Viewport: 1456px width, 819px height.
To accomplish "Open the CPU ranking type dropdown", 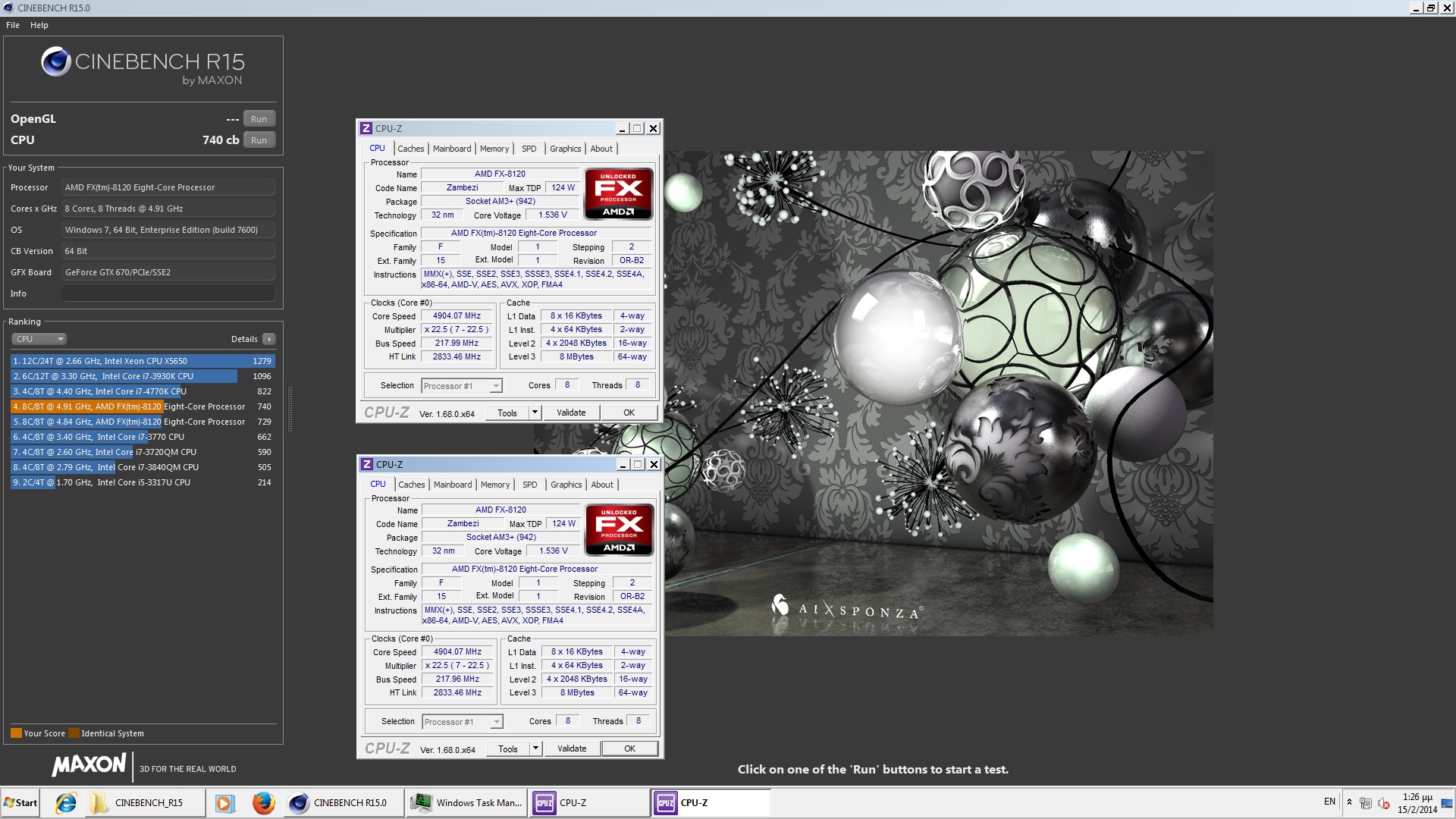I will (x=39, y=339).
